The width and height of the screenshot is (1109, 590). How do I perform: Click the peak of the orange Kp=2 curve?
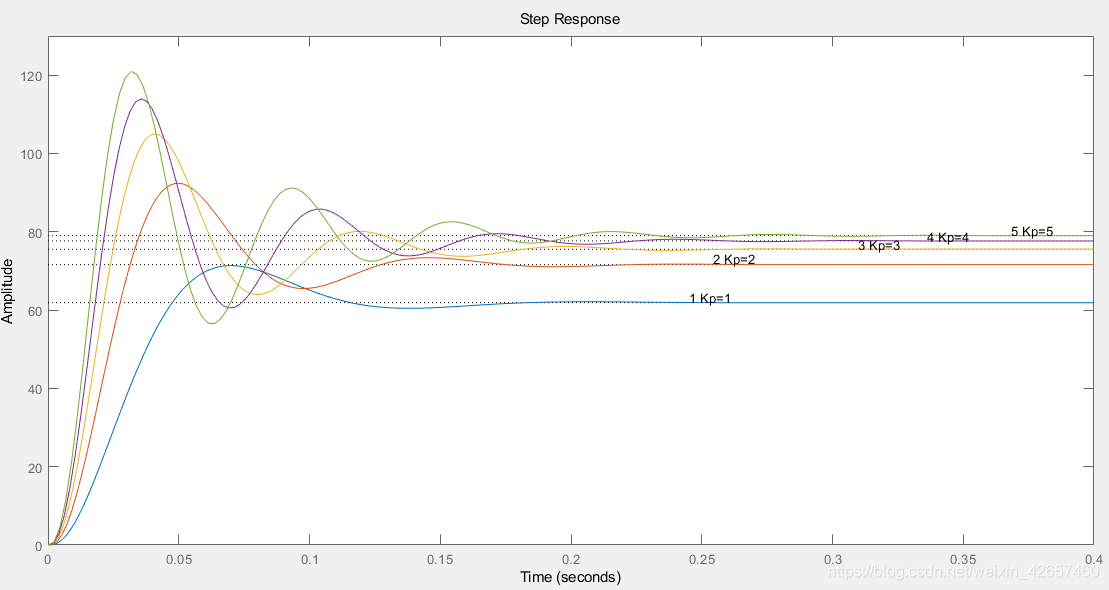[x=178, y=183]
